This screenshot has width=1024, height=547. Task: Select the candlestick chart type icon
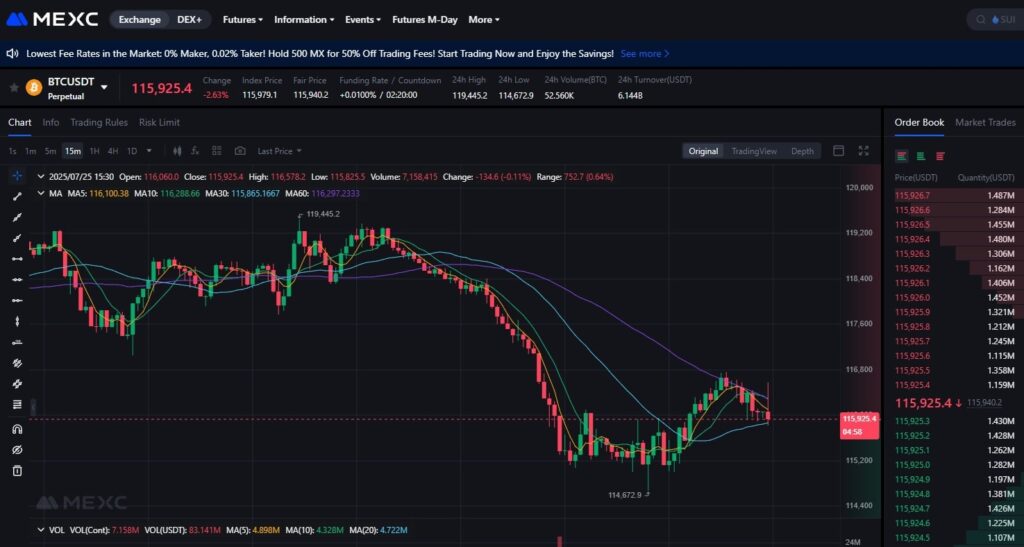pyautogui.click(x=177, y=151)
